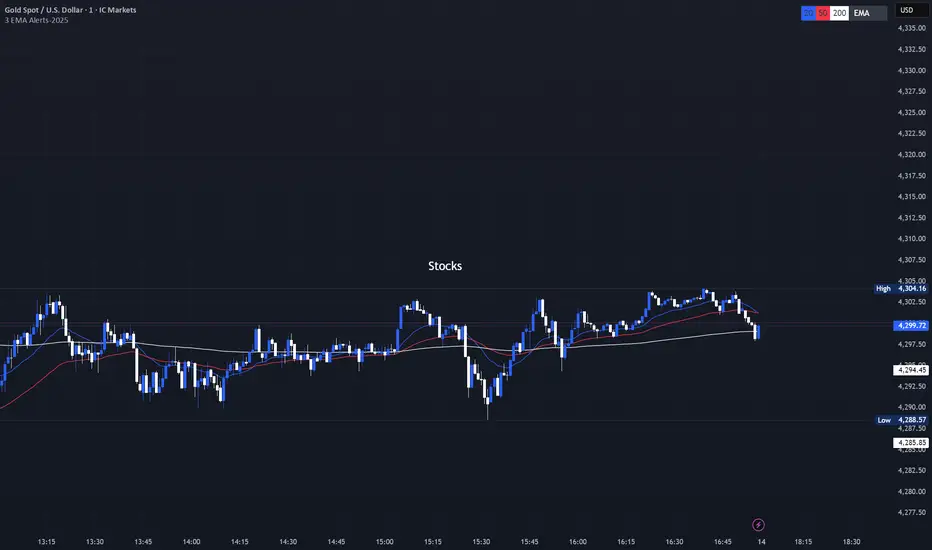Click the Low price label tag
The height and width of the screenshot is (550, 932).
coord(884,420)
